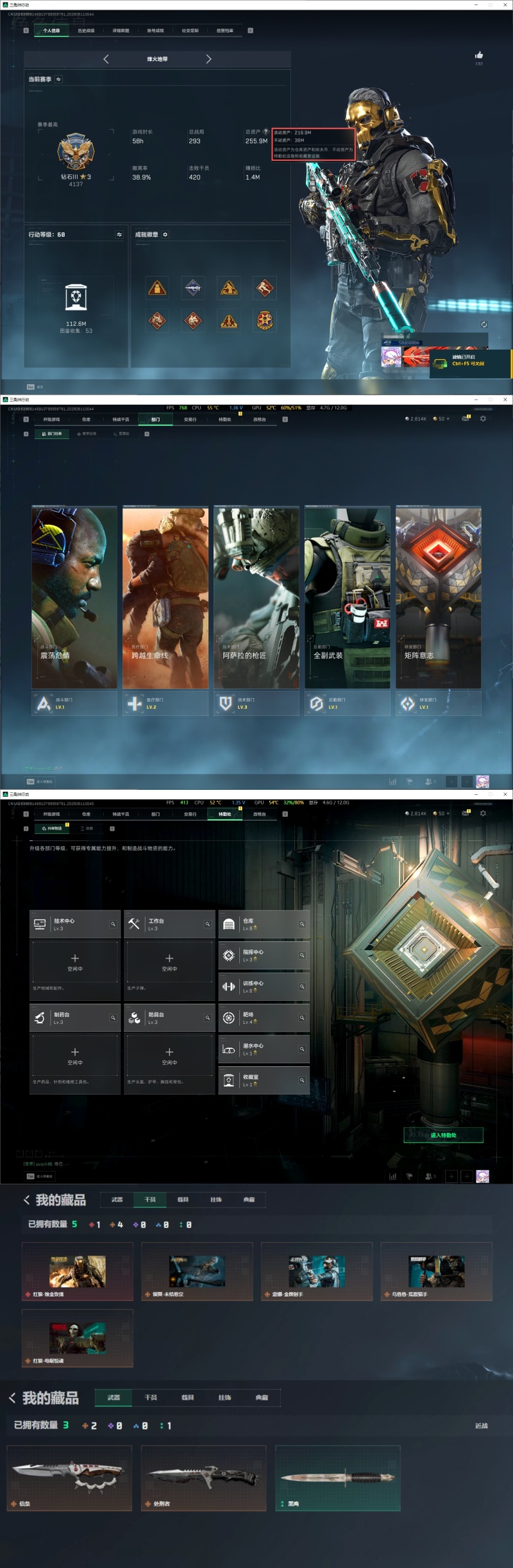Screen dimensions: 513x1568
Task: Click the question mark beside 总资产
Action: click(x=266, y=132)
